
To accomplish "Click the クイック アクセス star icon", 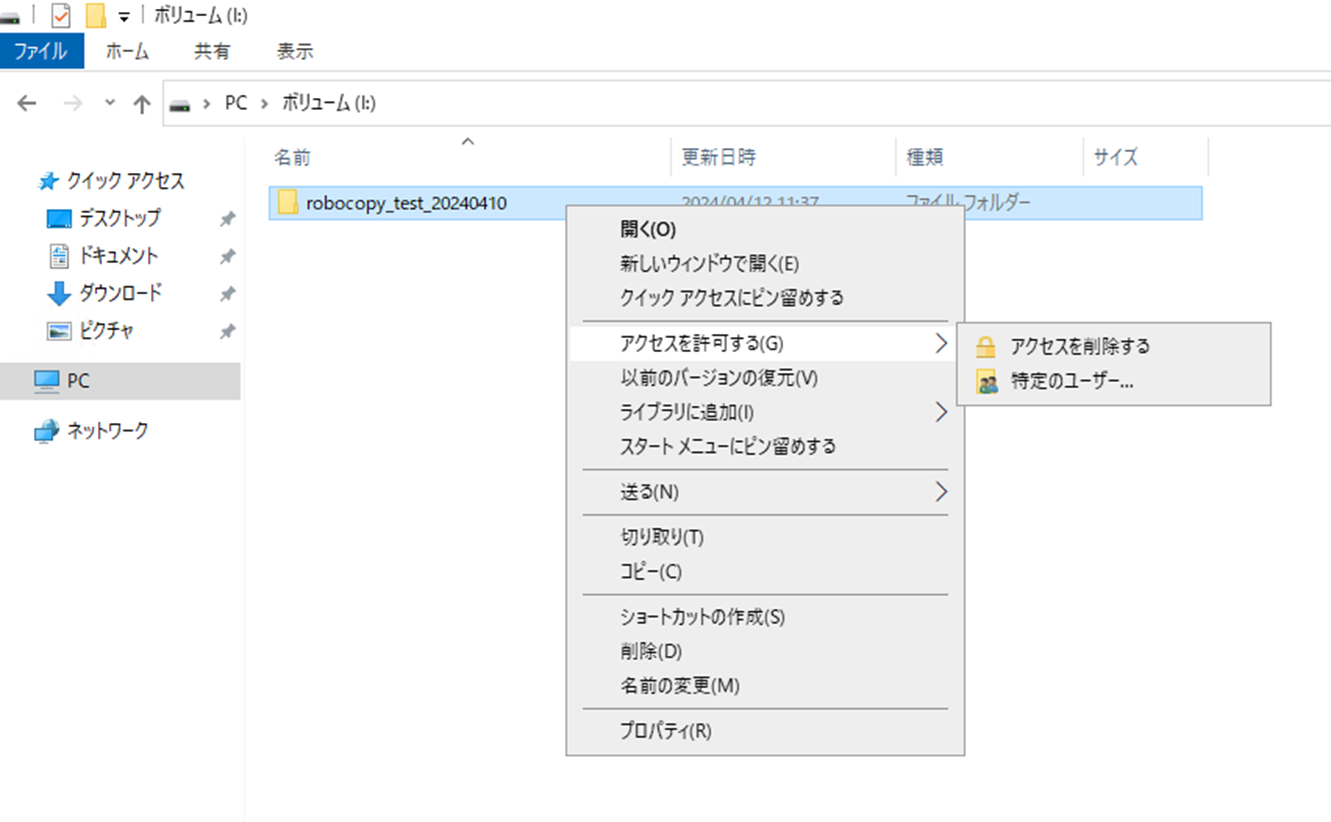I will pyautogui.click(x=48, y=181).
